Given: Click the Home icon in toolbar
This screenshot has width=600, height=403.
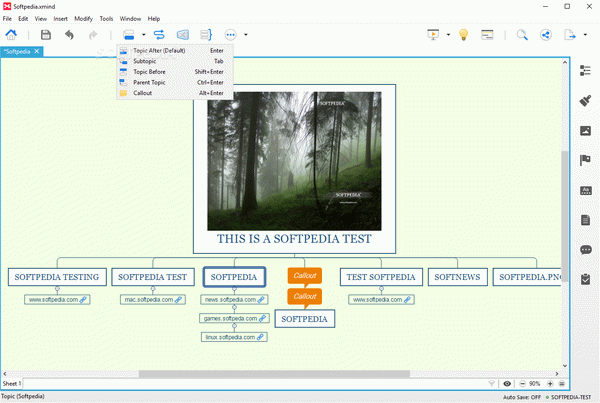Looking at the screenshot, I should [11, 35].
